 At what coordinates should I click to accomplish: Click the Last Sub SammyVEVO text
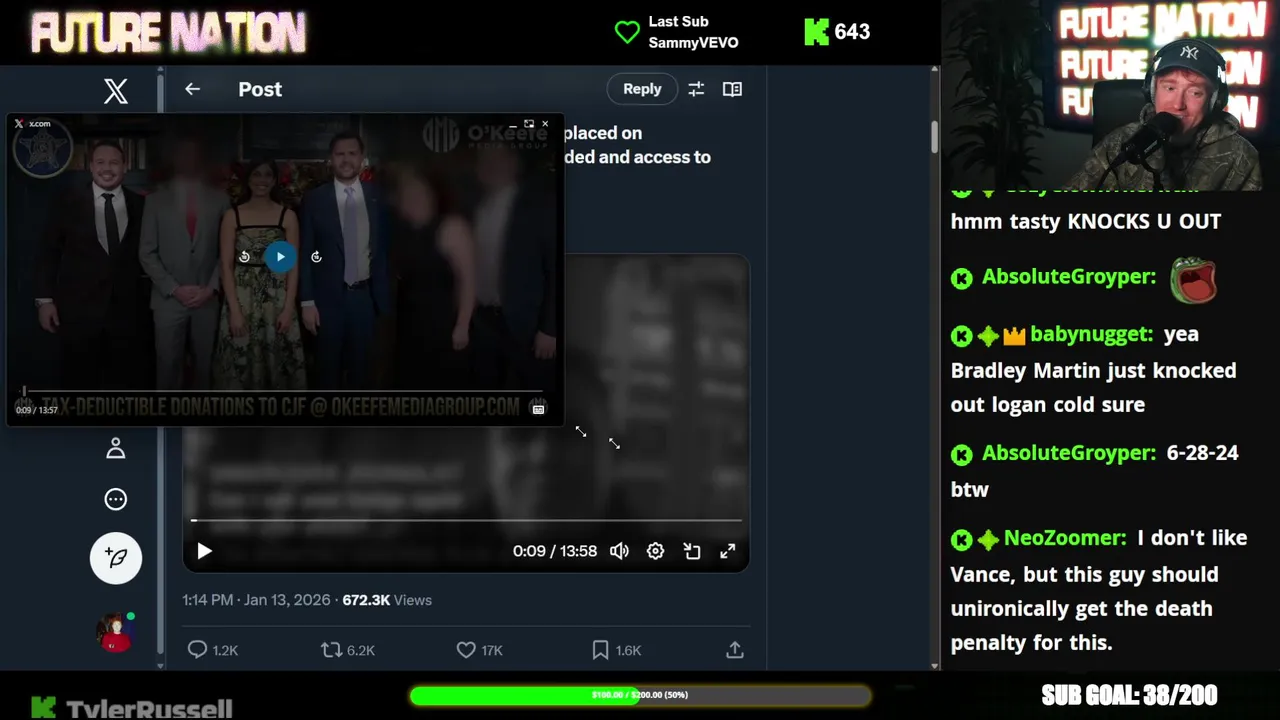point(693,32)
